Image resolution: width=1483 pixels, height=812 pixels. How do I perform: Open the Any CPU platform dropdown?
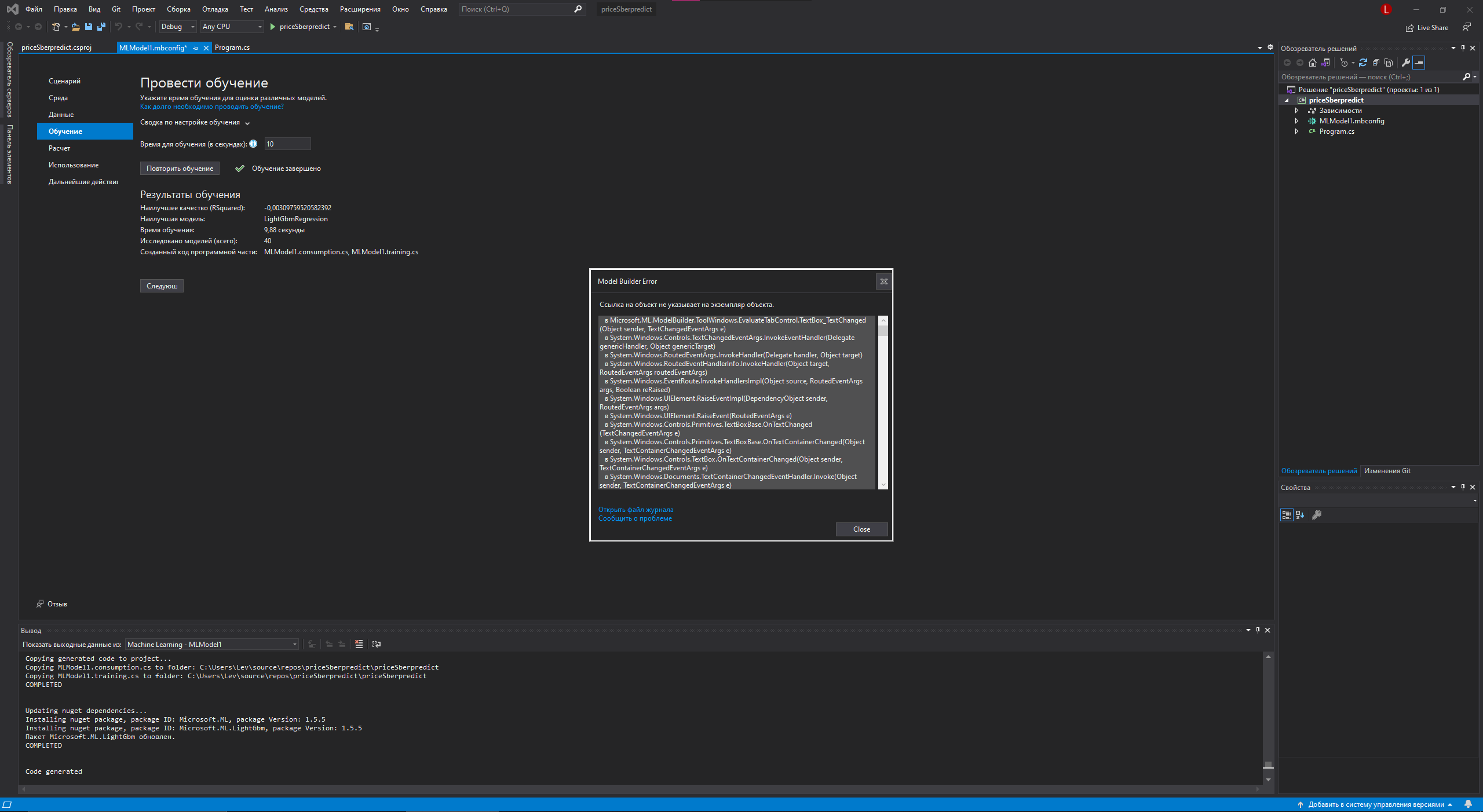(x=260, y=27)
